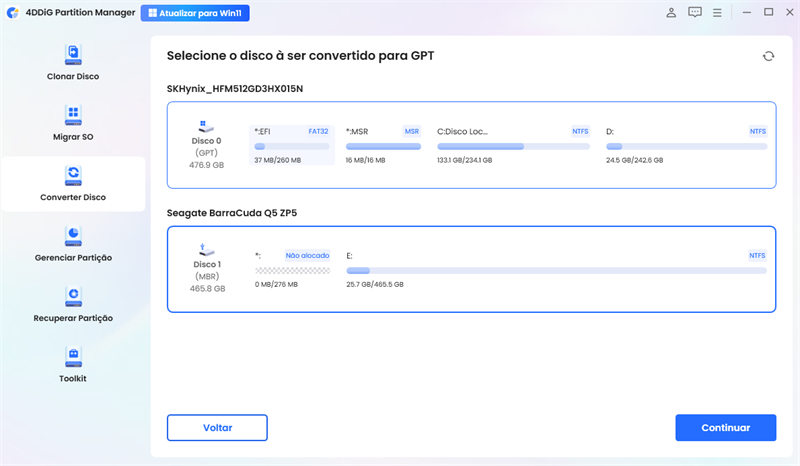Viewport: 800px width, 466px height.
Task: Click the 4DDiG app logo
Action: click(x=13, y=12)
